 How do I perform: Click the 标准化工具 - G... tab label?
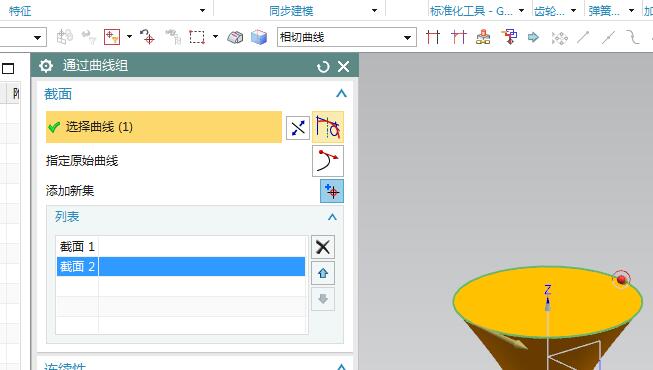coord(471,11)
